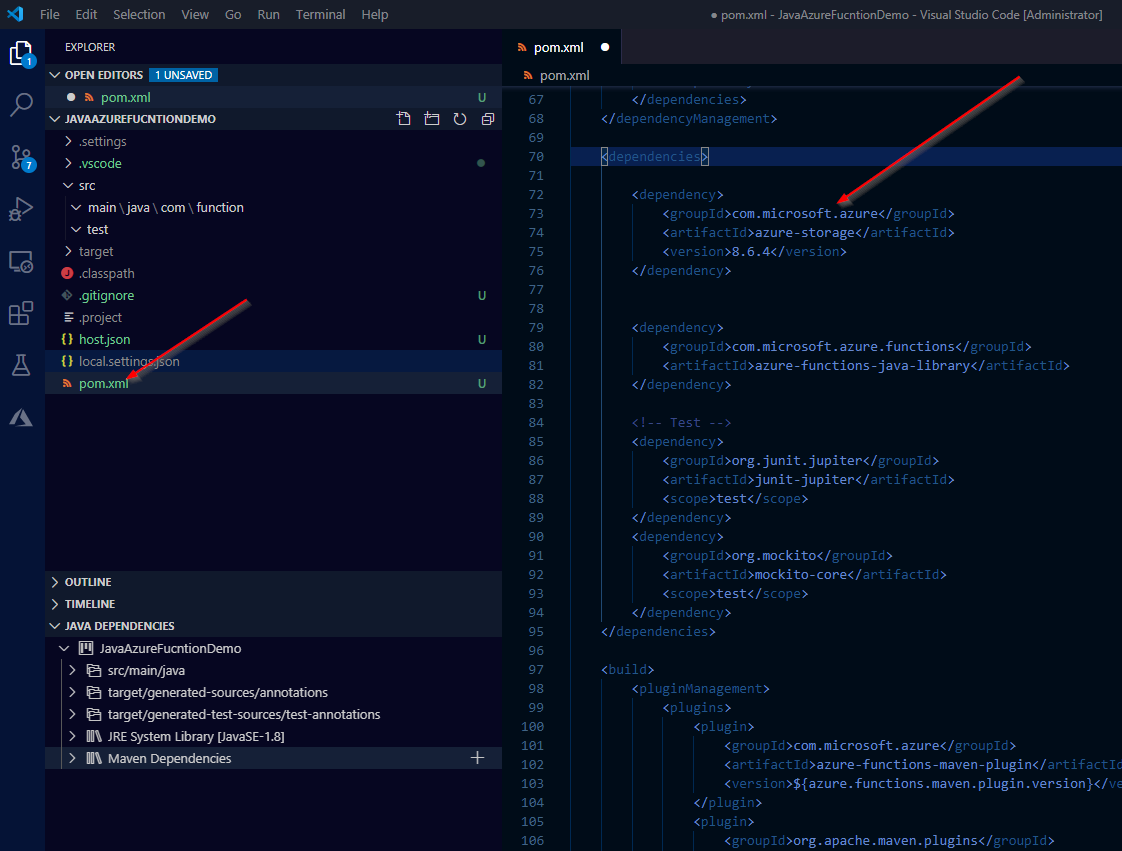The height and width of the screenshot is (851, 1122).
Task: Expand the target folder
Action: pyautogui.click(x=96, y=251)
